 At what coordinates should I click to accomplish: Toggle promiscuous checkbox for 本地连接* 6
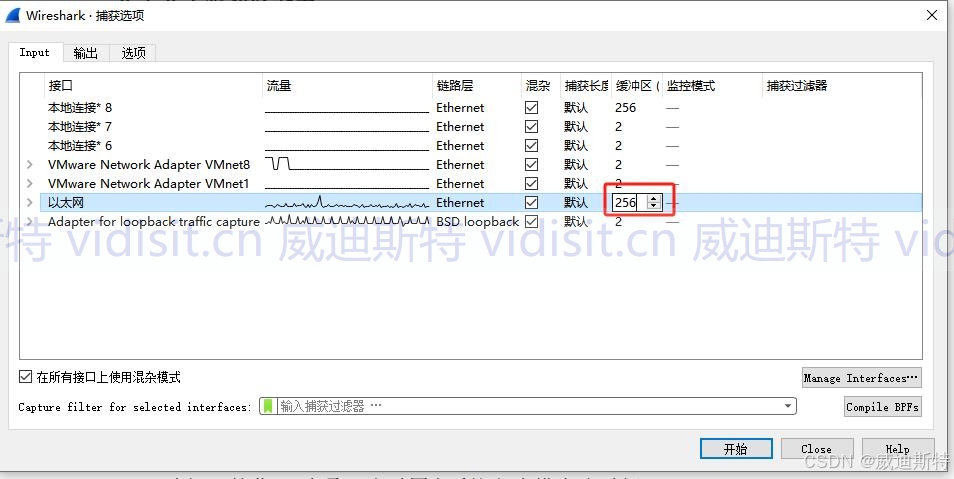(531, 145)
